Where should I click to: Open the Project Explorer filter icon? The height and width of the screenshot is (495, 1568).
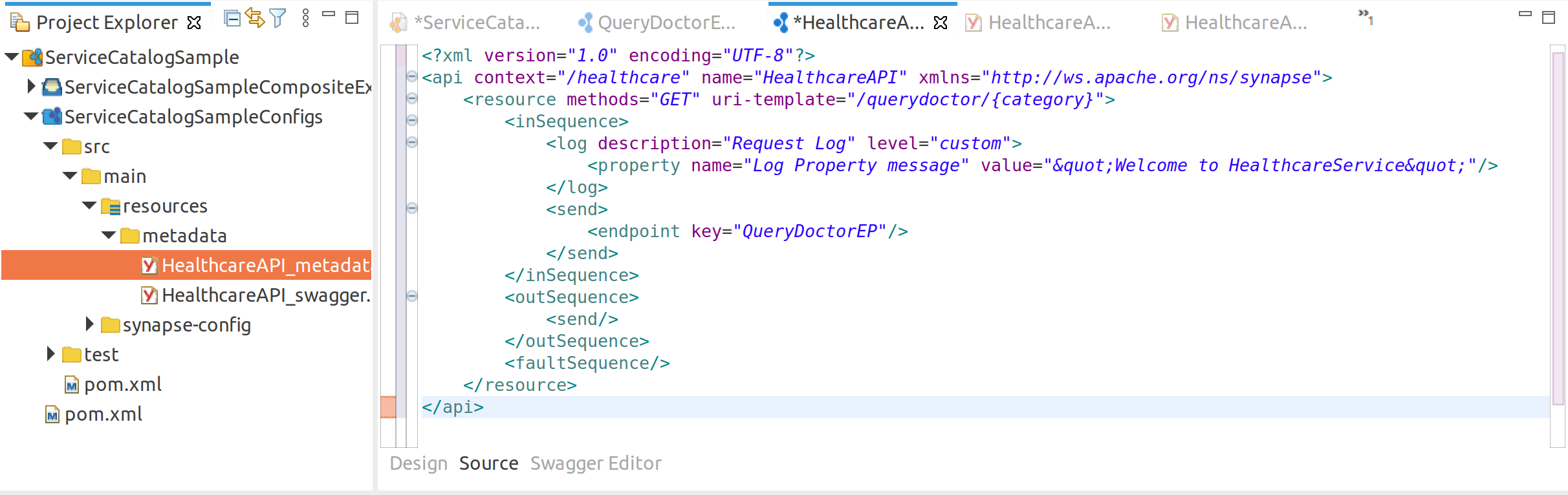click(278, 18)
